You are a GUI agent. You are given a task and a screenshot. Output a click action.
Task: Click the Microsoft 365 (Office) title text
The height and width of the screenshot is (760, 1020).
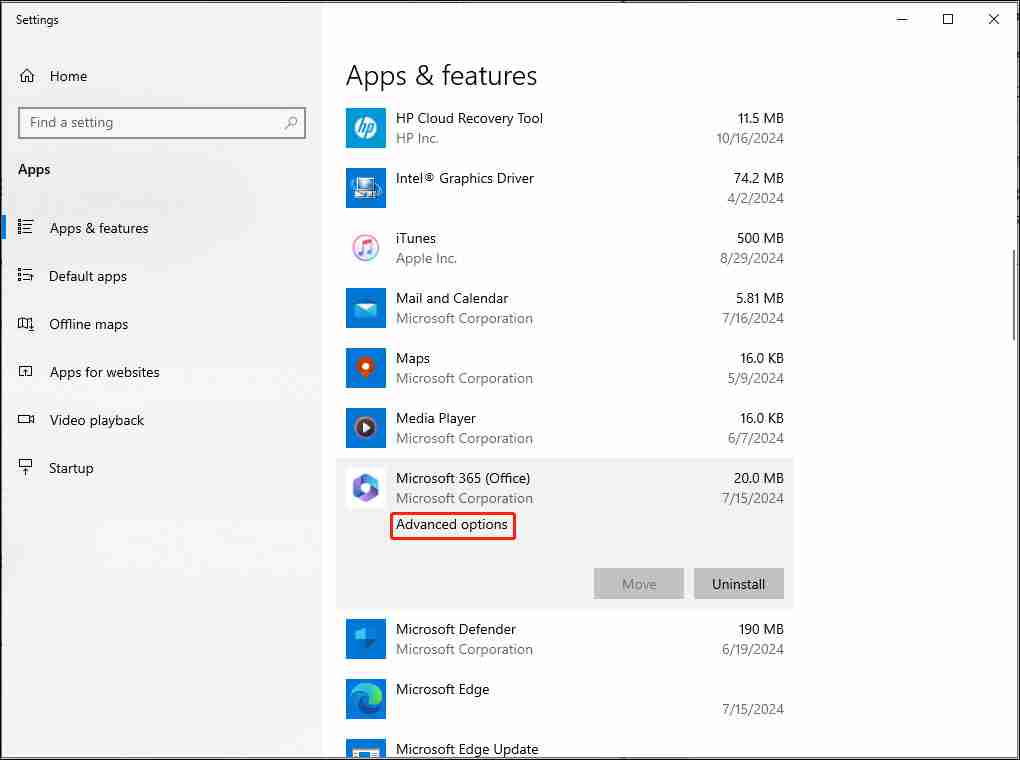pos(463,478)
